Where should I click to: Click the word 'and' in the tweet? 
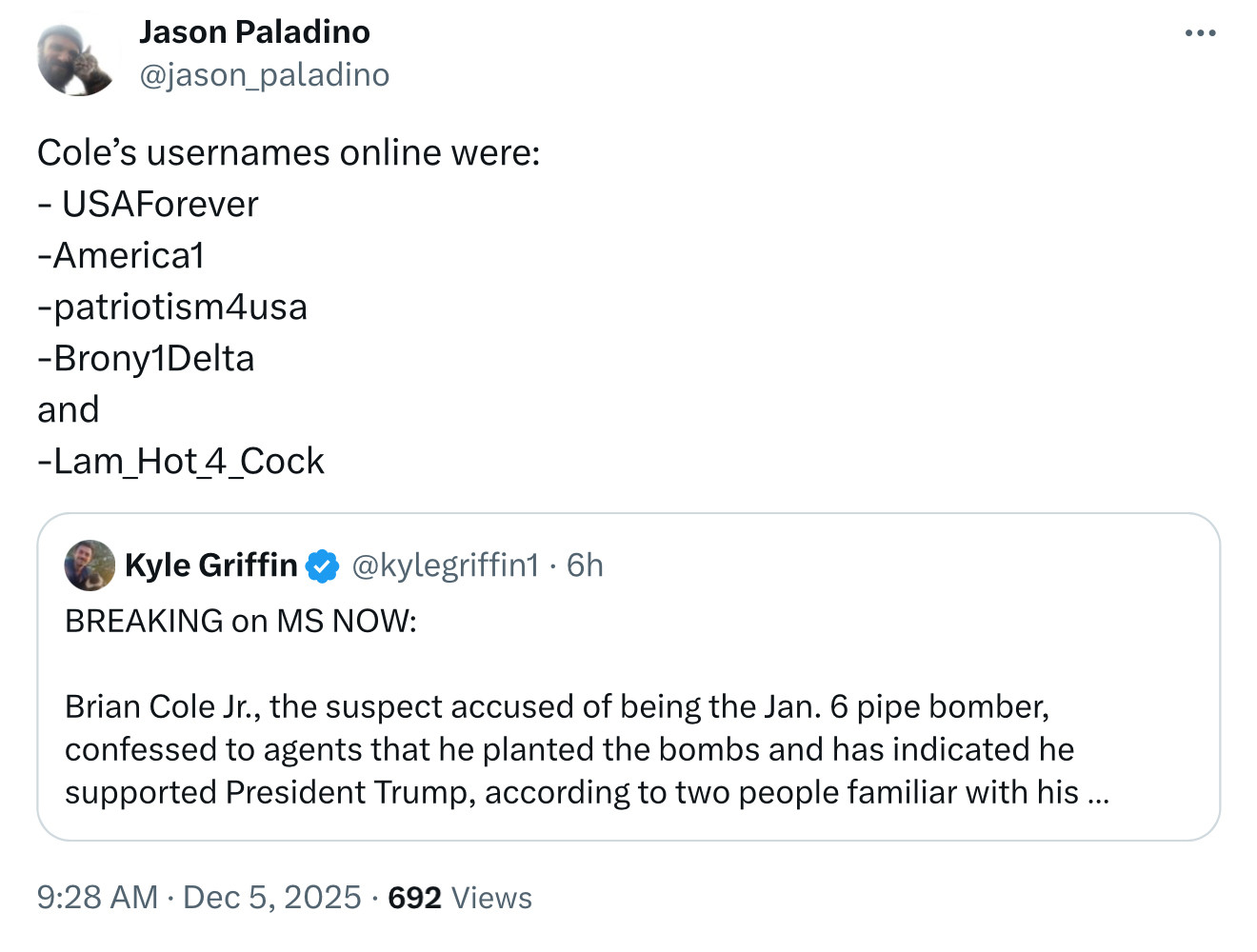(68, 410)
